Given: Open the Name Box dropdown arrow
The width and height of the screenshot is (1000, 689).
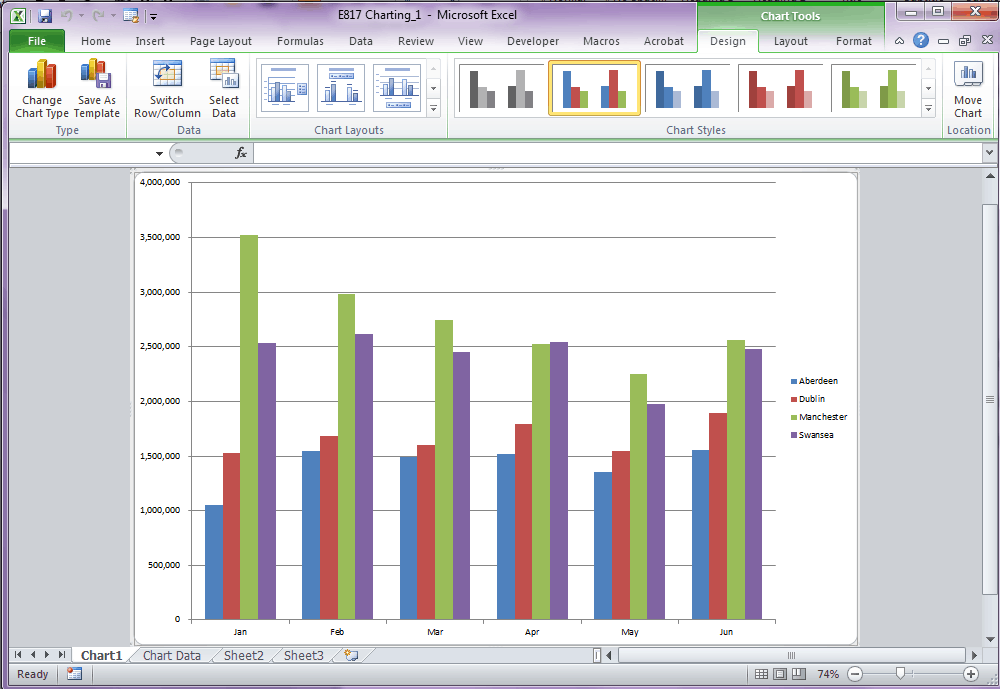Looking at the screenshot, I should point(158,152).
